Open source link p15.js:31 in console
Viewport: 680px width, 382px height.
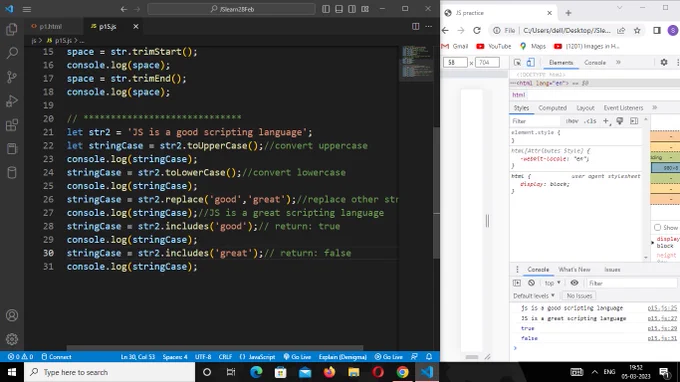click(662, 338)
